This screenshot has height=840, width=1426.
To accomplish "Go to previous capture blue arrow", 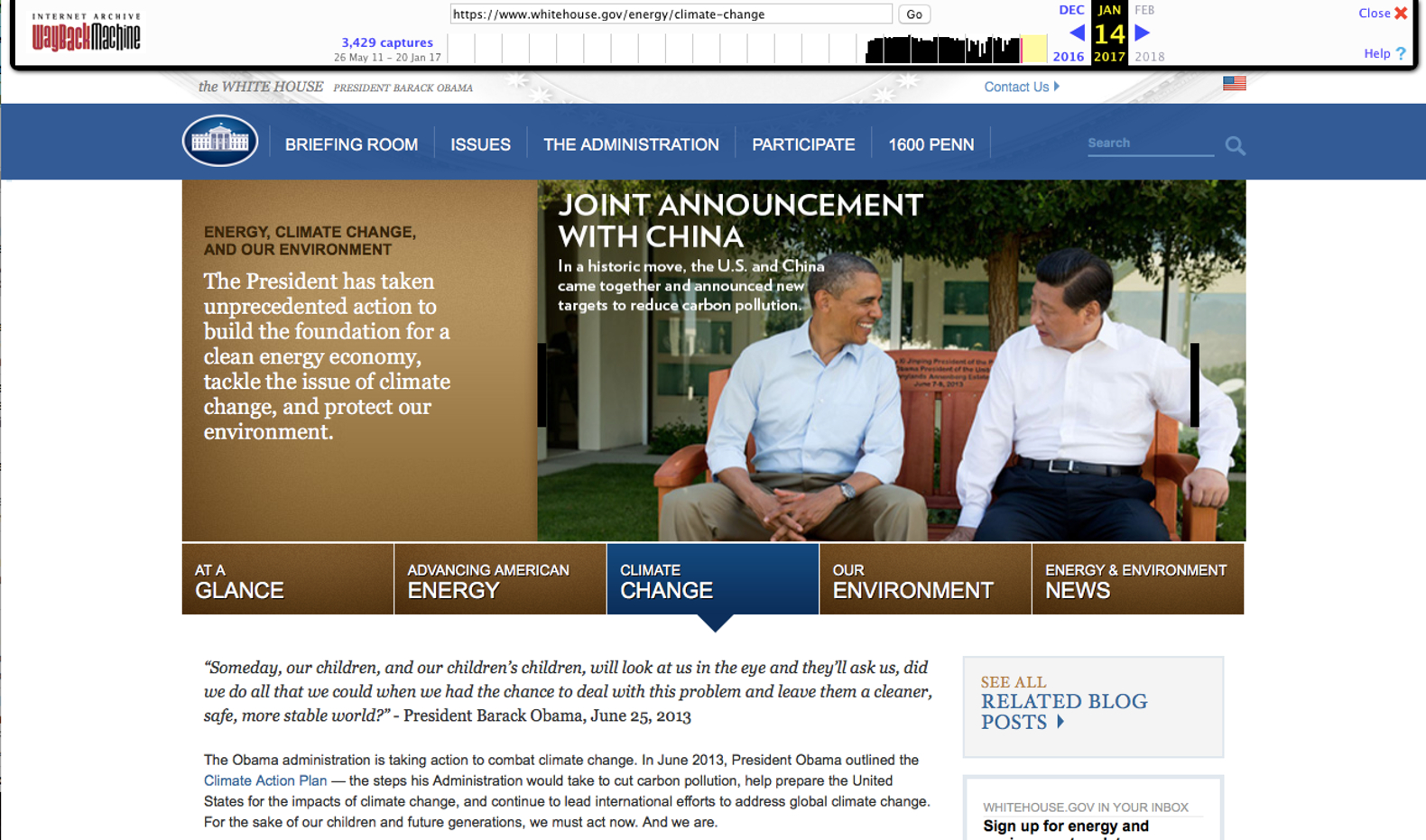I will point(1077,33).
